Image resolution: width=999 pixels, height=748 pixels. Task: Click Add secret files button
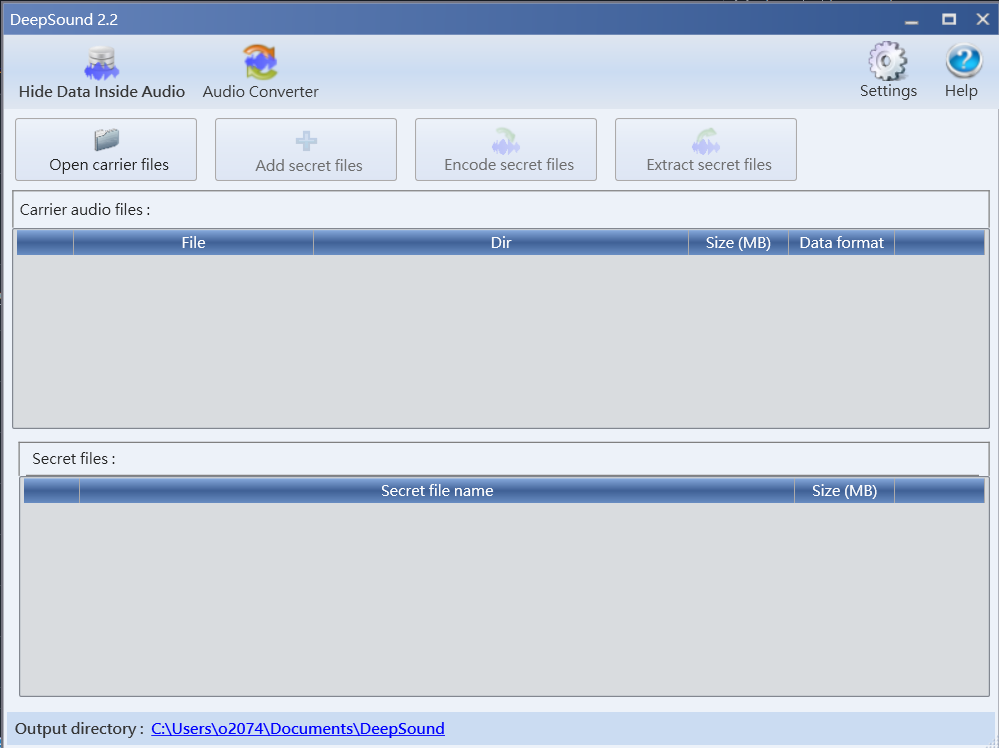(x=306, y=150)
